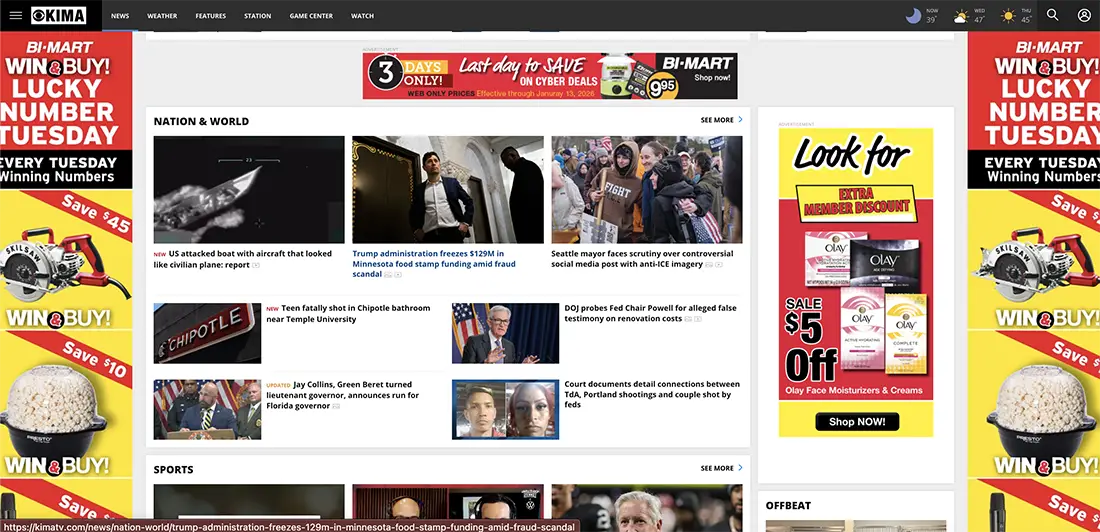Screen dimensions: 1100x532
Task: Click the THU sunny forecast icon
Action: coord(1008,15)
